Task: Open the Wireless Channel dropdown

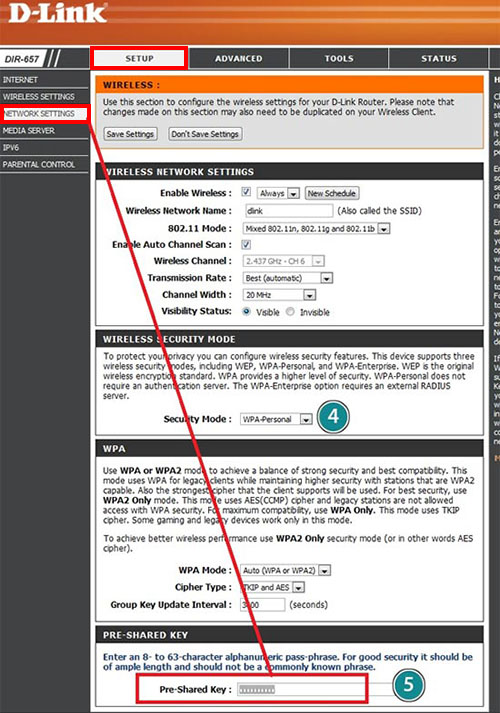Action: (x=284, y=261)
